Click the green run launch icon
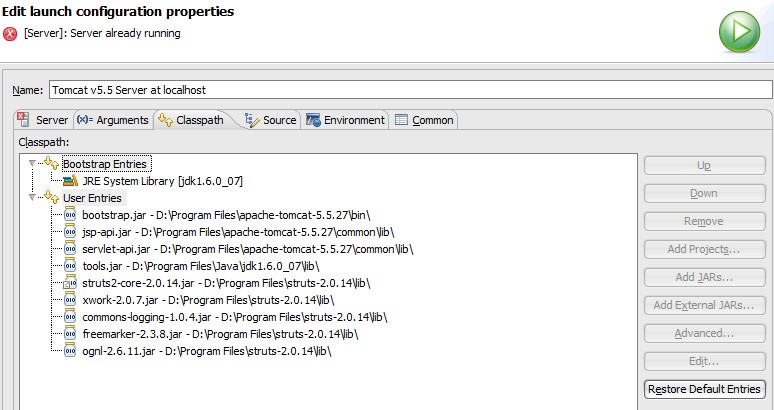Screen dimensions: 774x410 739,32
